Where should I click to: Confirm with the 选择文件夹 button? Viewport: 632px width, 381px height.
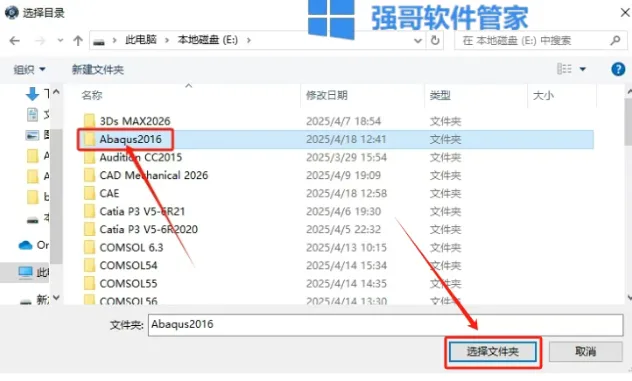point(493,352)
